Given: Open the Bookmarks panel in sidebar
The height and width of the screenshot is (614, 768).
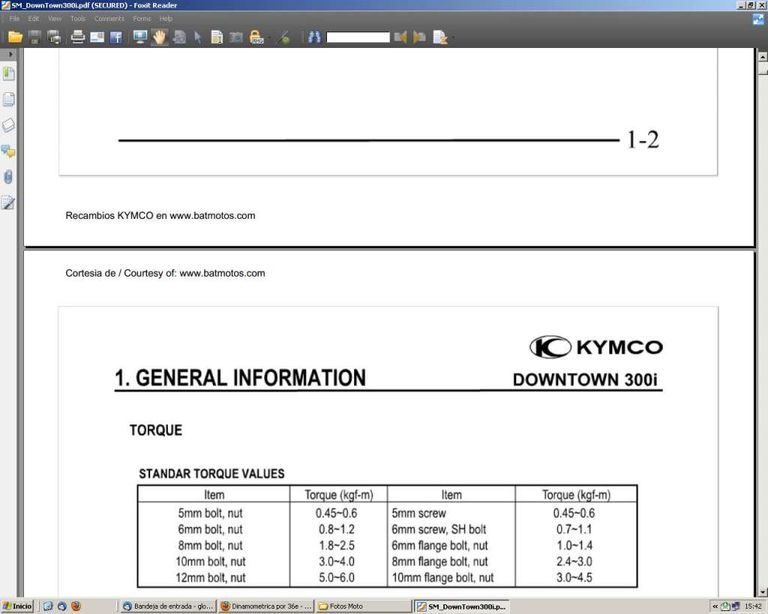Looking at the screenshot, I should pos(9,74).
